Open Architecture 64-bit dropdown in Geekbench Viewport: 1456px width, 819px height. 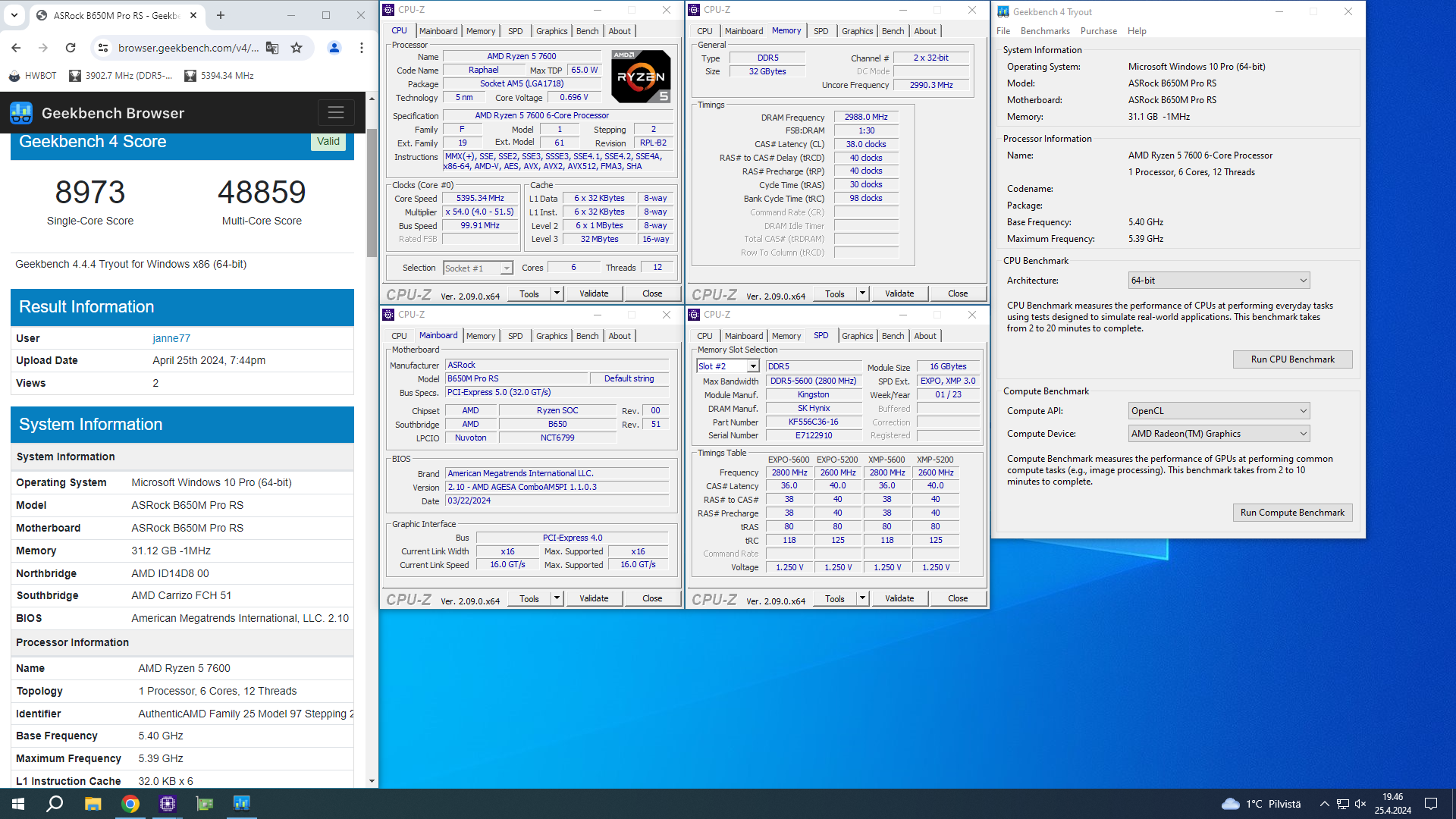(1219, 281)
